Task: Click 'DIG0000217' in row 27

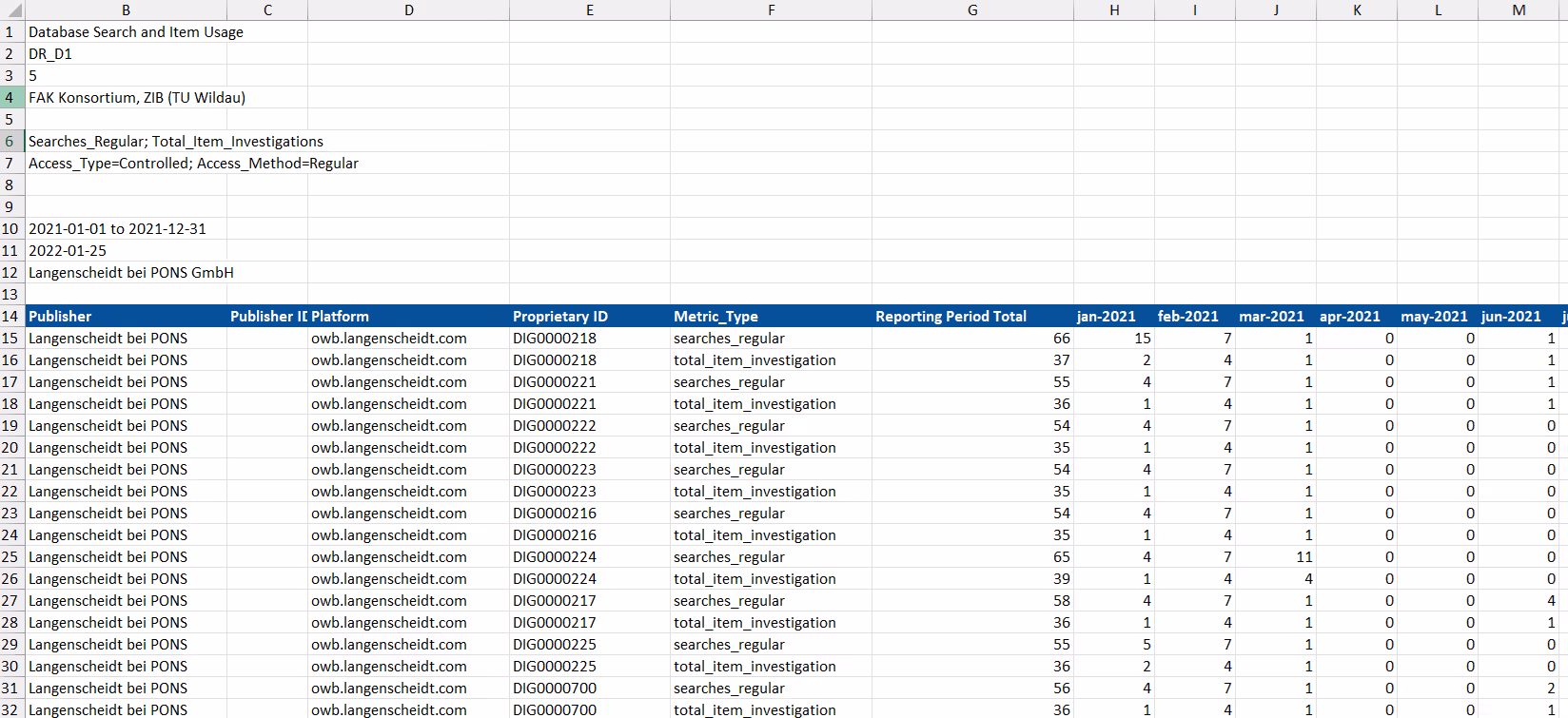Action: point(590,601)
